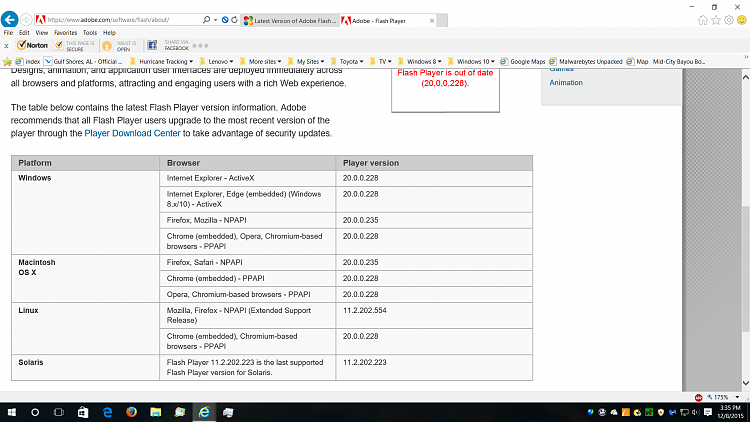The image size is (750, 422).
Task: Open Favorites with the star icon
Action: point(716,20)
